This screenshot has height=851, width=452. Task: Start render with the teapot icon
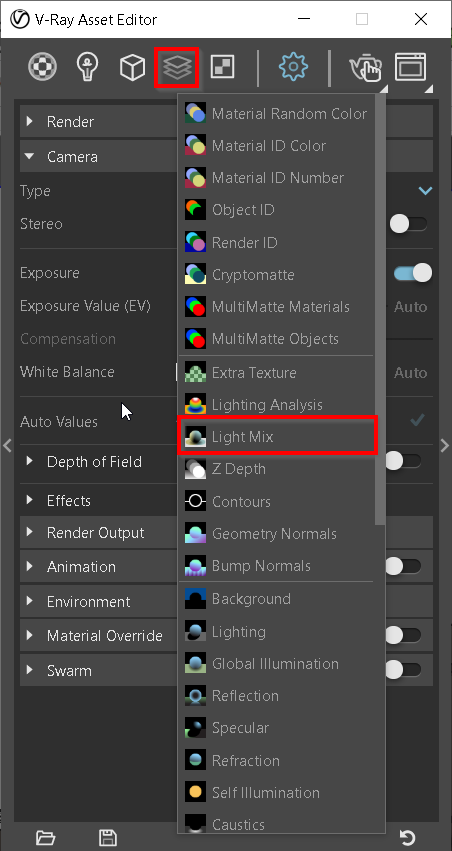tap(365, 69)
